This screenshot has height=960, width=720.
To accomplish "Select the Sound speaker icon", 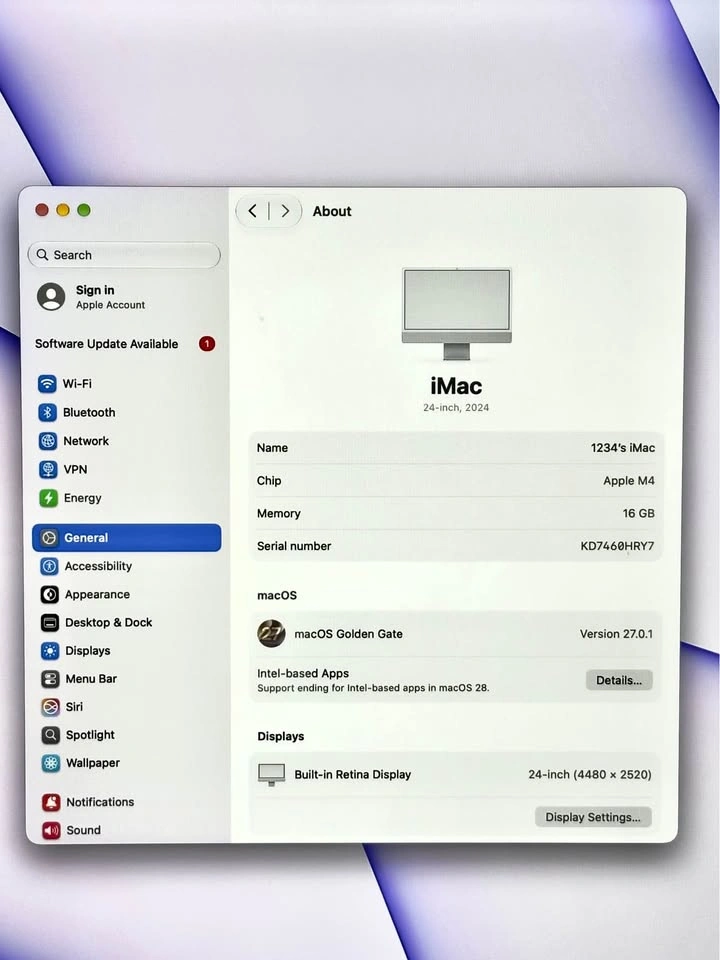I will [x=51, y=830].
